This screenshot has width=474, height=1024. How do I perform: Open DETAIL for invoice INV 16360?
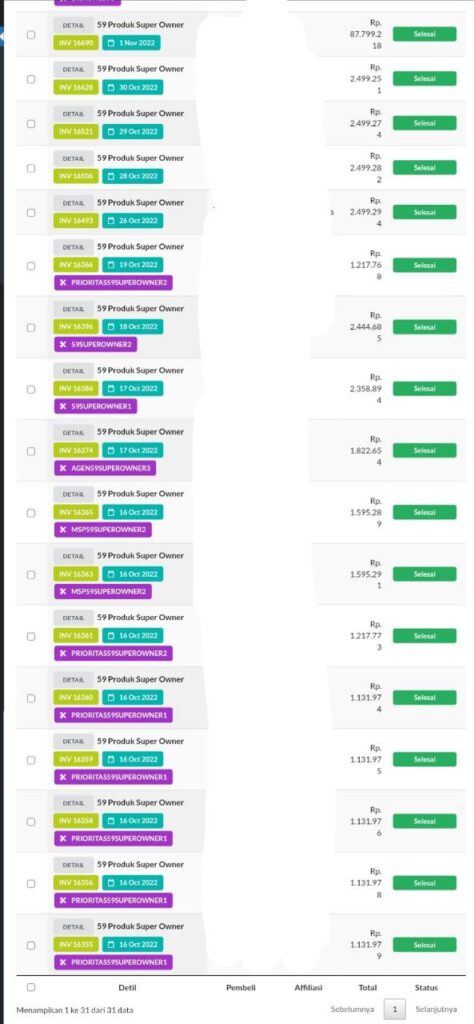tap(73, 680)
